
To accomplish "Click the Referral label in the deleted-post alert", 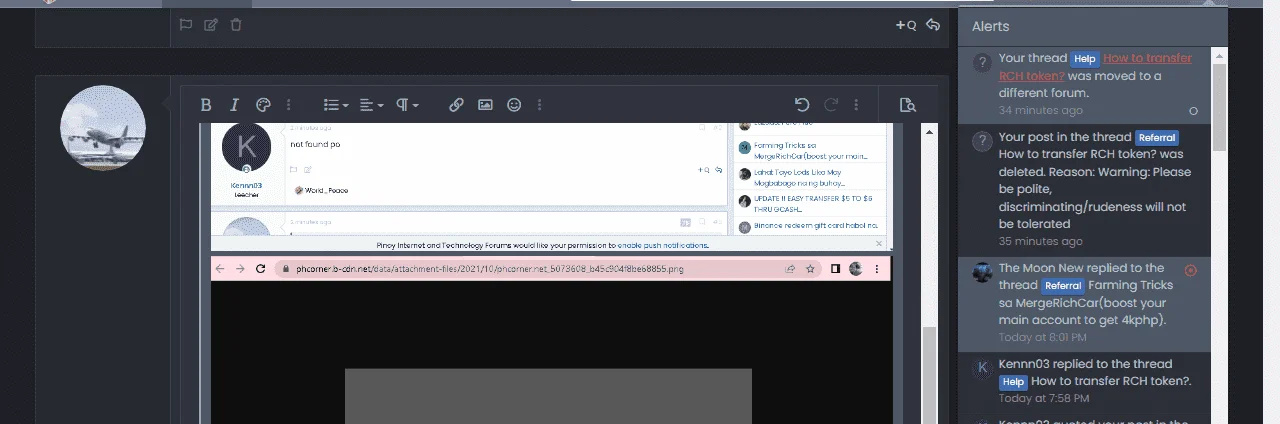I will [x=1157, y=138].
